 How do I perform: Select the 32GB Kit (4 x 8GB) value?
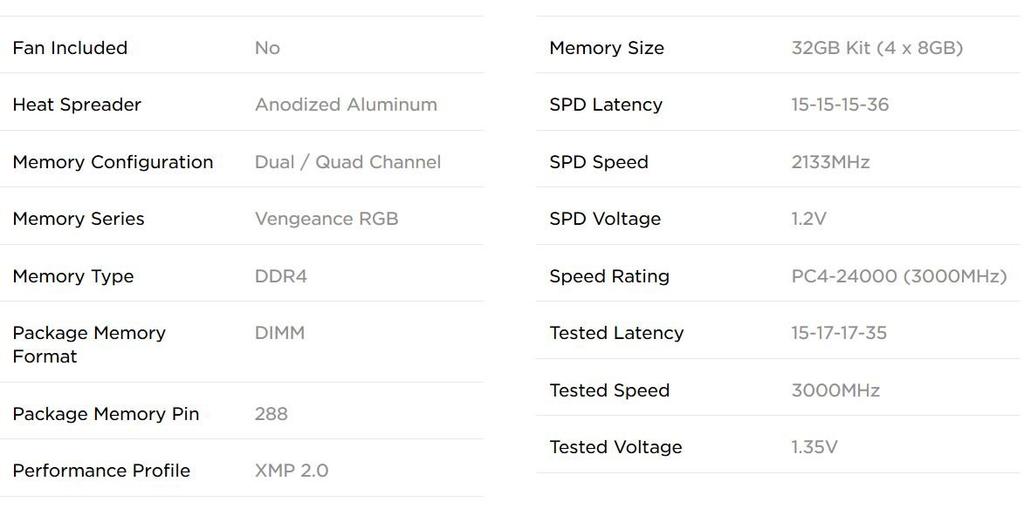click(877, 48)
